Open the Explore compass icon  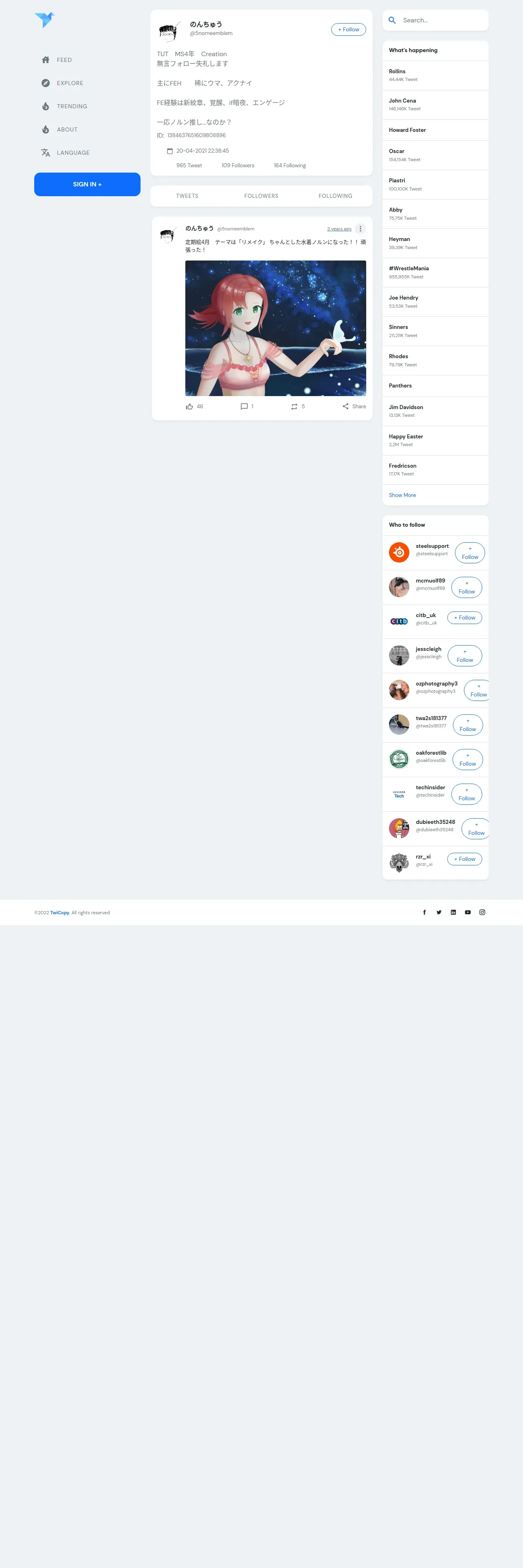46,83
